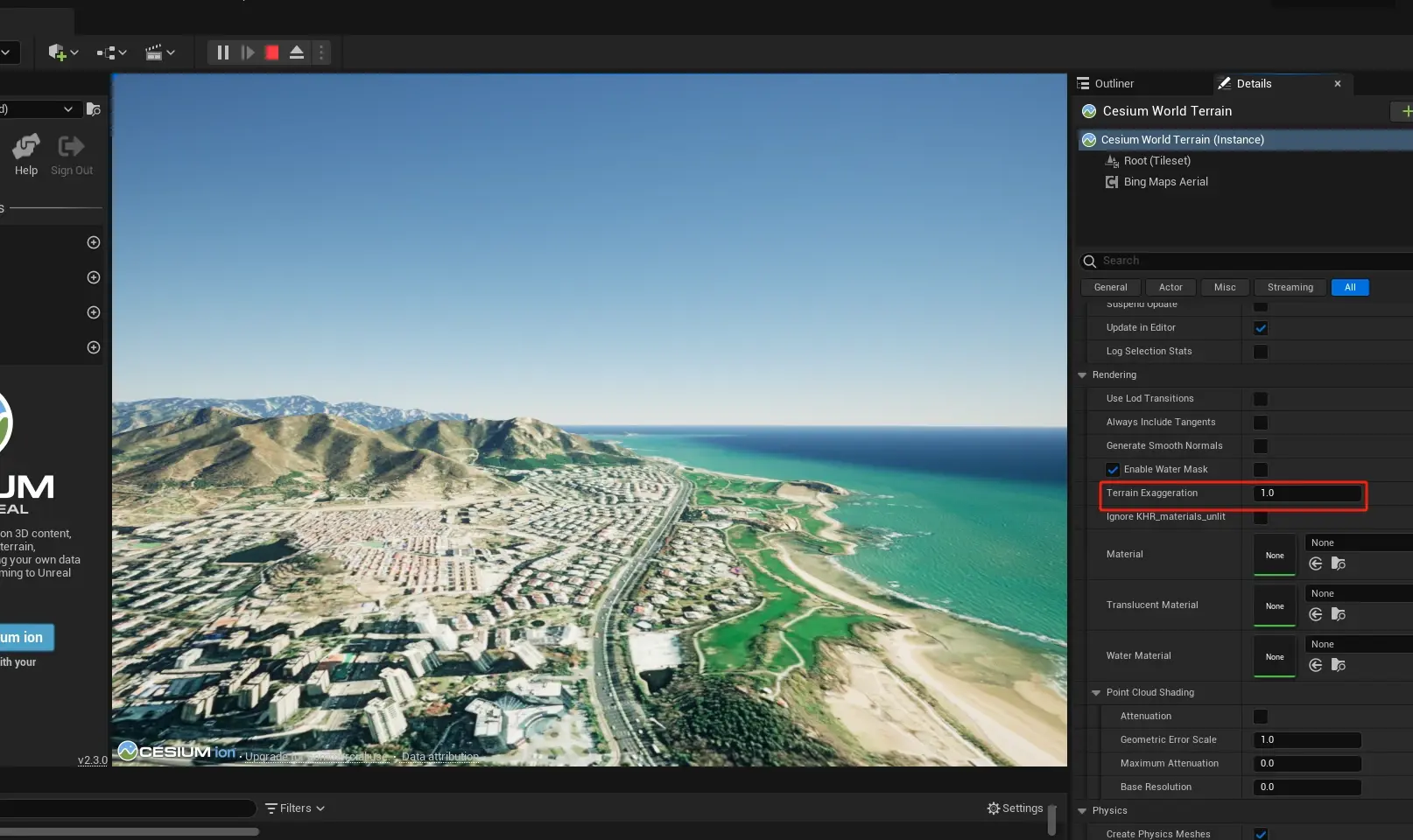Collapse the Point Cloud Shading section
This screenshot has height=840, width=1413.
pyautogui.click(x=1096, y=692)
